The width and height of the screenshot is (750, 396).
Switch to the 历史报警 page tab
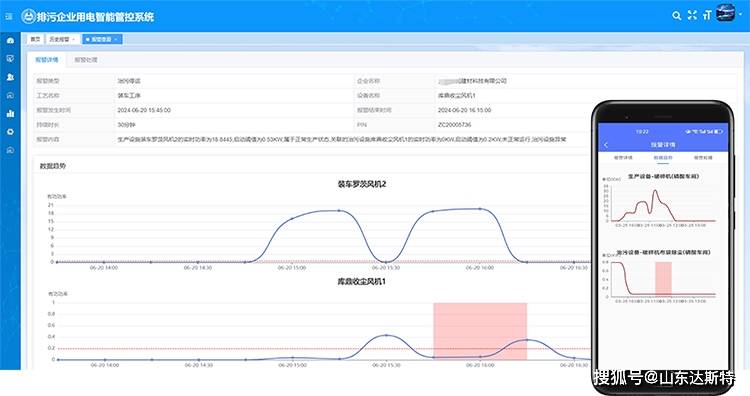pyautogui.click(x=62, y=39)
